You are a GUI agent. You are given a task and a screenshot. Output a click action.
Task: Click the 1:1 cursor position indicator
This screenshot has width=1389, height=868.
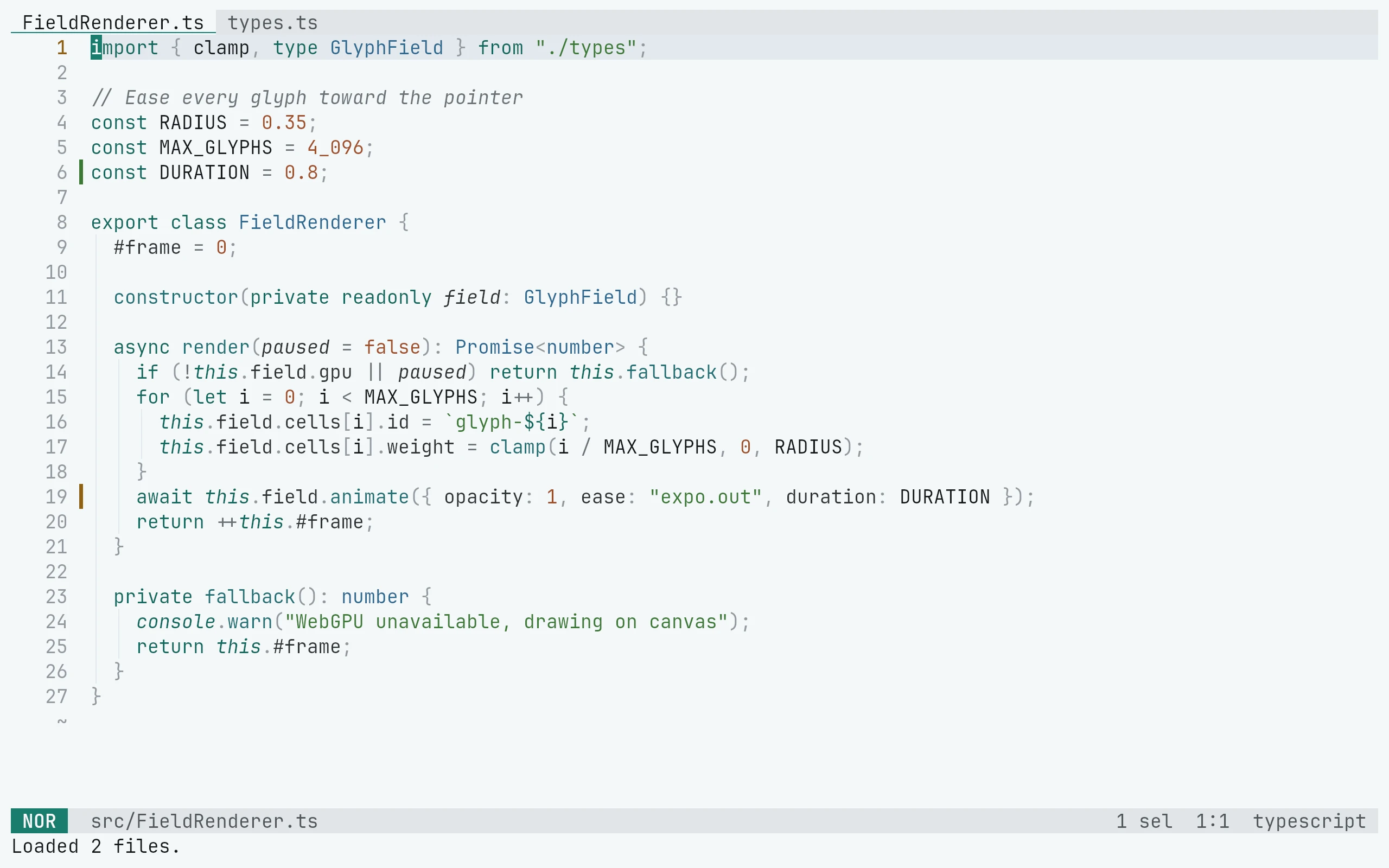[x=1212, y=821]
